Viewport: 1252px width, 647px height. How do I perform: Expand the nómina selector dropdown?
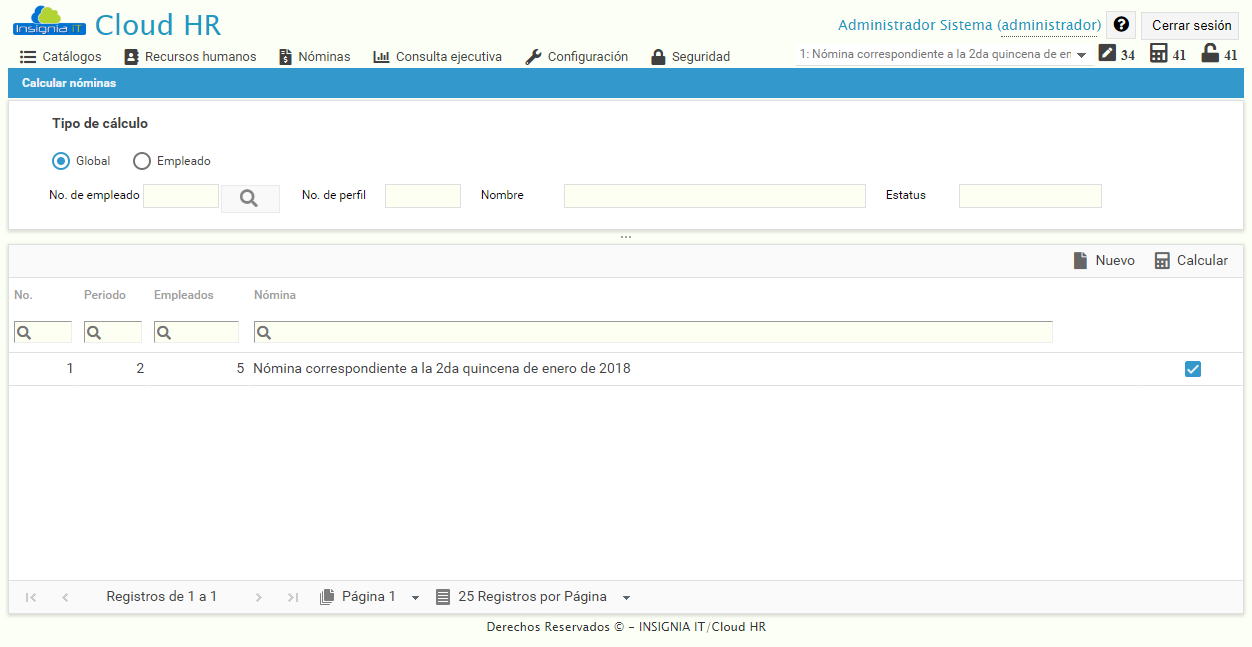[x=1082, y=57]
